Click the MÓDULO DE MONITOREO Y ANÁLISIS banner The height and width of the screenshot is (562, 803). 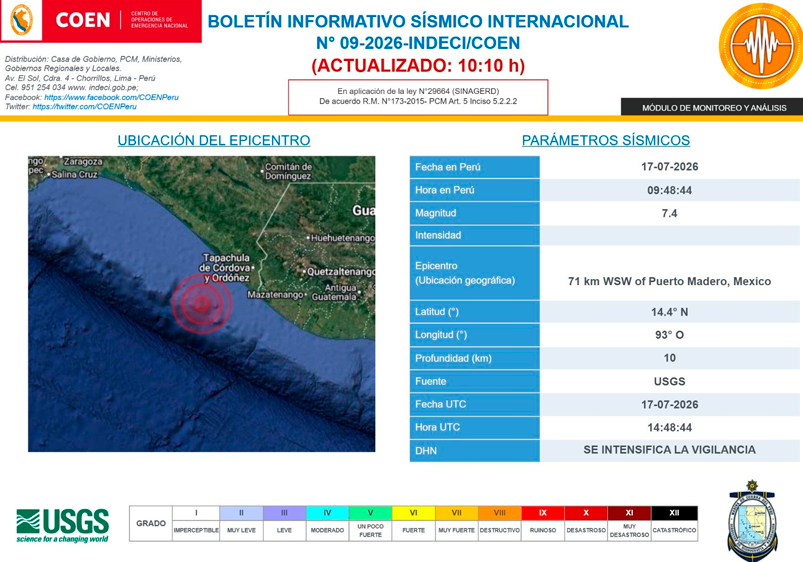714,108
